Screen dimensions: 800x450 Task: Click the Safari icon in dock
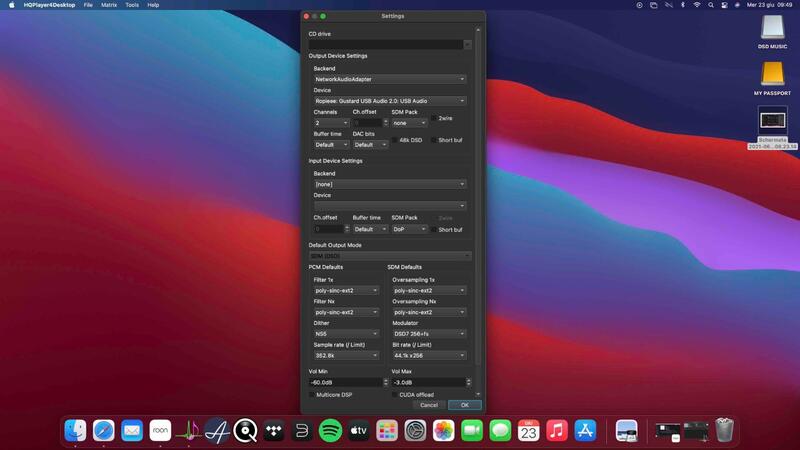tap(103, 431)
